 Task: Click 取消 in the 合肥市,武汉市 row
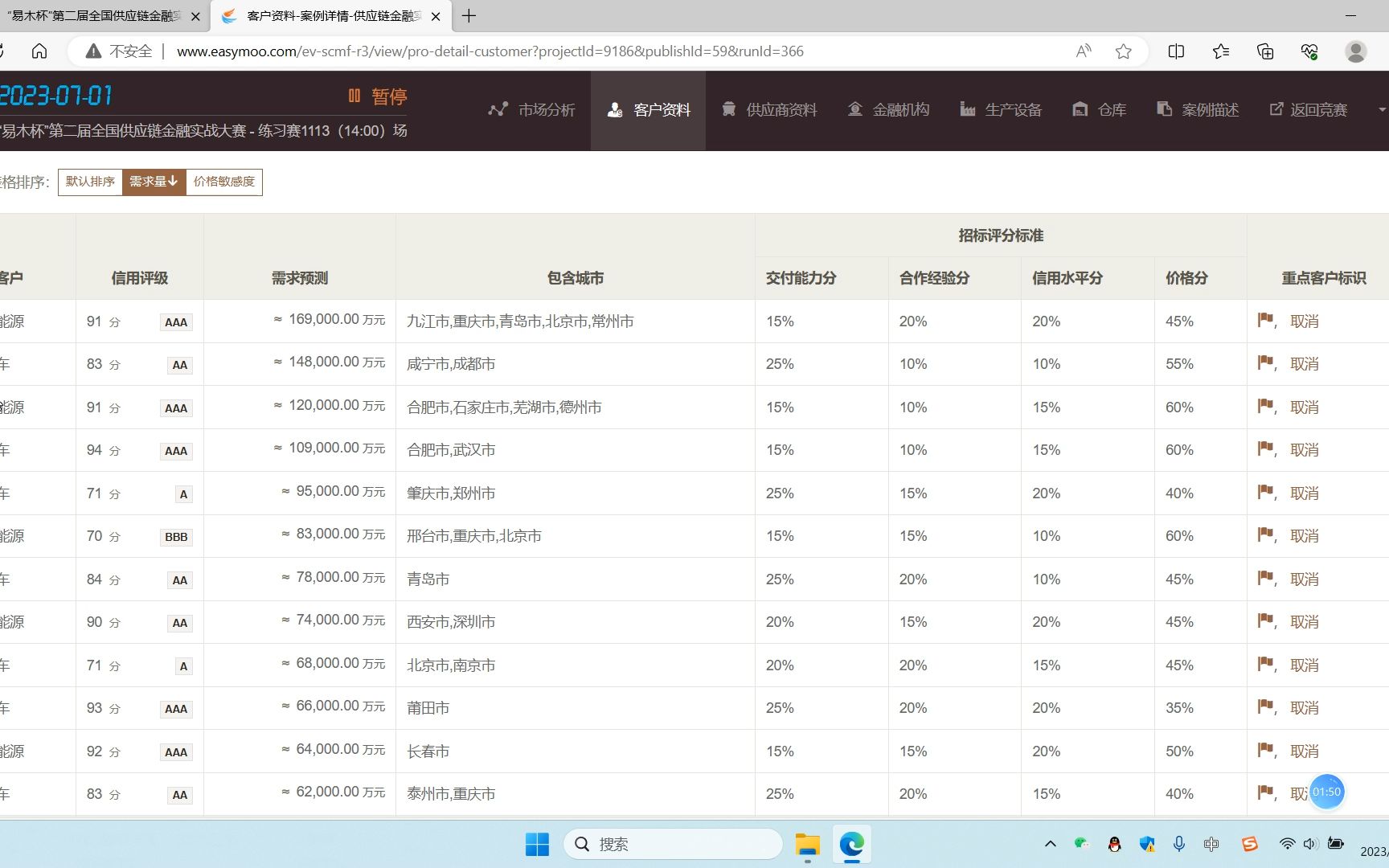pos(1305,450)
